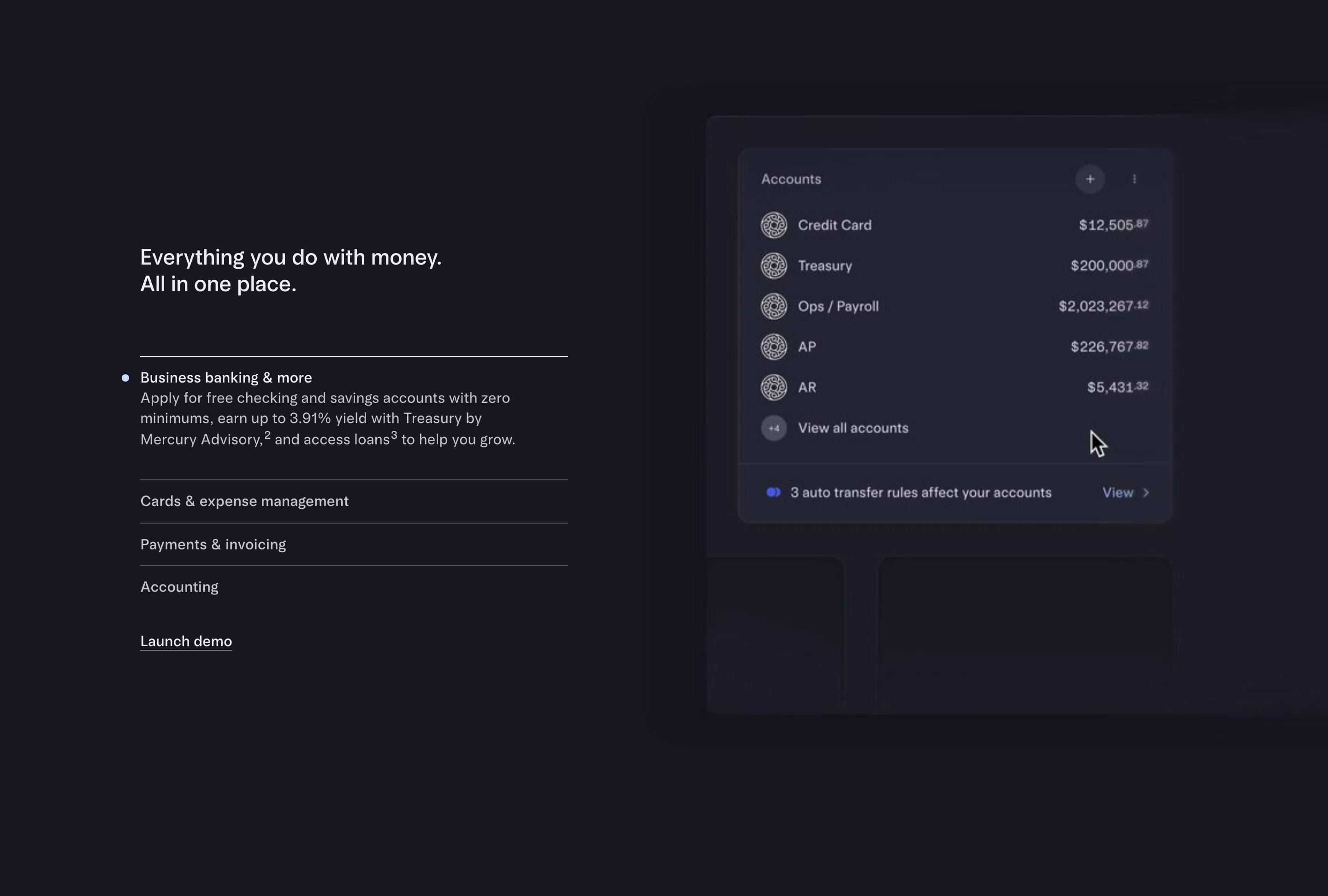
Task: Click the AP account icon
Action: coord(774,347)
